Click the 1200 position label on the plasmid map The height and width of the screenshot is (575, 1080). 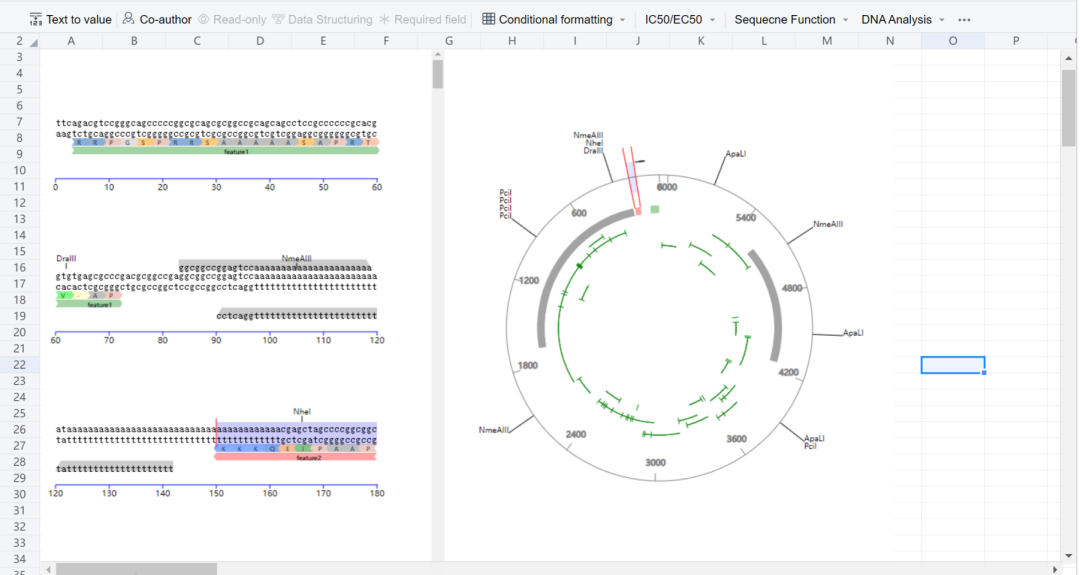coord(529,281)
